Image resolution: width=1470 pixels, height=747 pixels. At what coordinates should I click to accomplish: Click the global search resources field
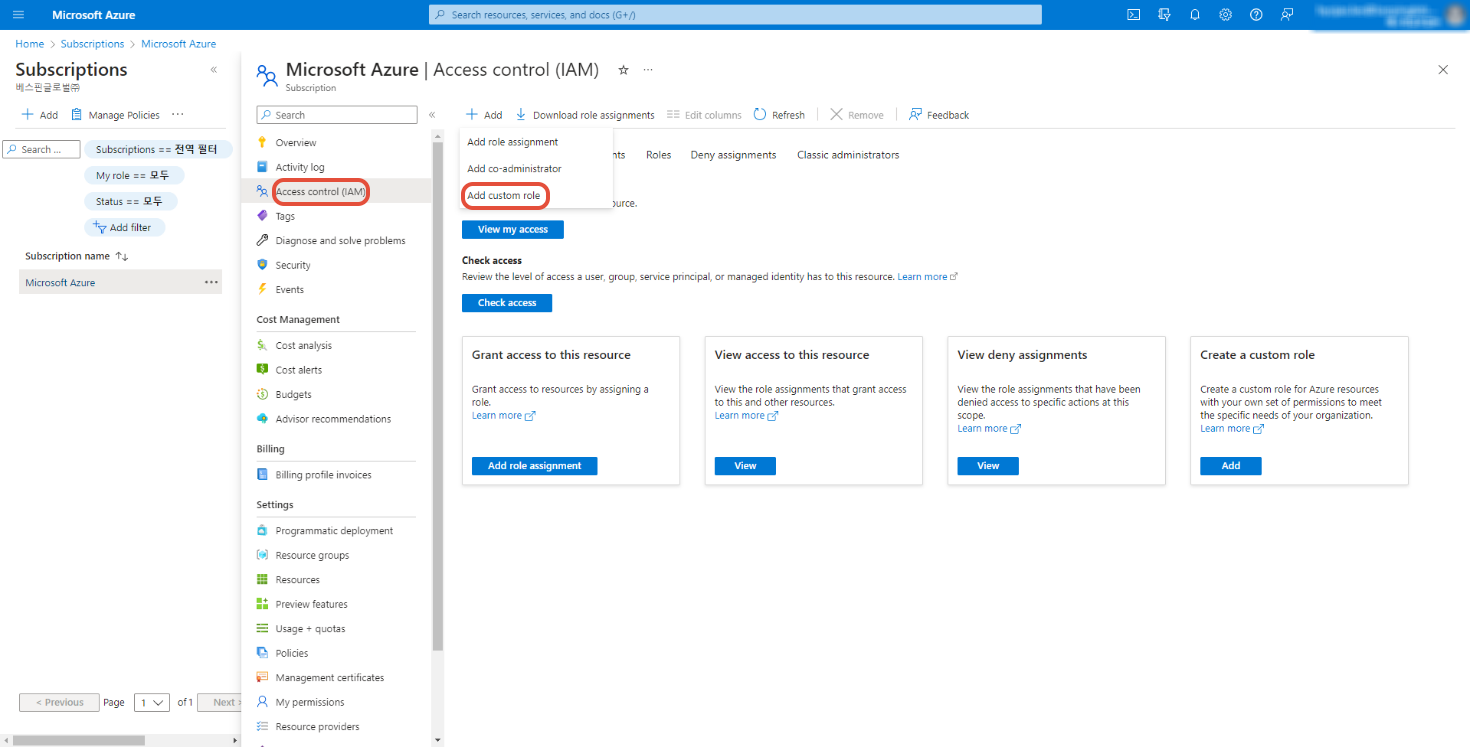pyautogui.click(x=735, y=15)
